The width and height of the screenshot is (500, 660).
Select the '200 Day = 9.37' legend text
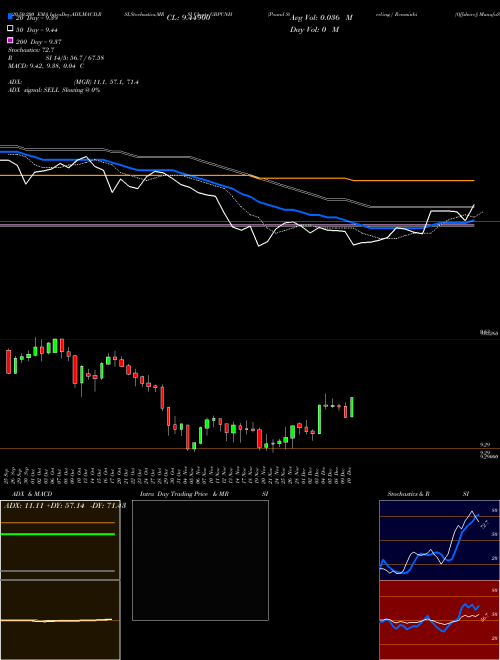pyautogui.click(x=39, y=42)
